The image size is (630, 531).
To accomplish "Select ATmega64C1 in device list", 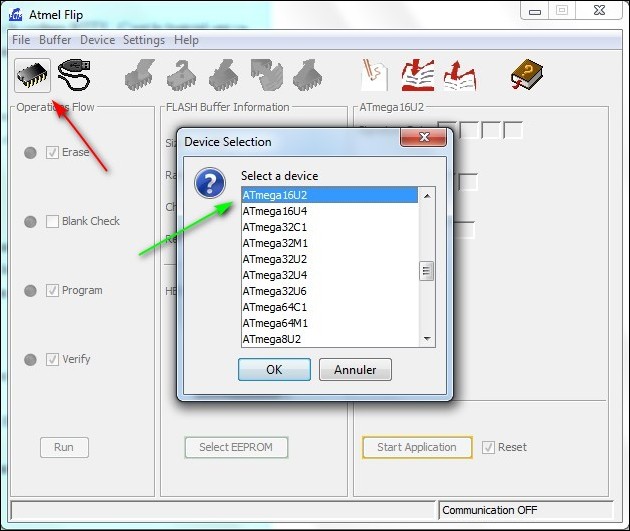I will 329,307.
